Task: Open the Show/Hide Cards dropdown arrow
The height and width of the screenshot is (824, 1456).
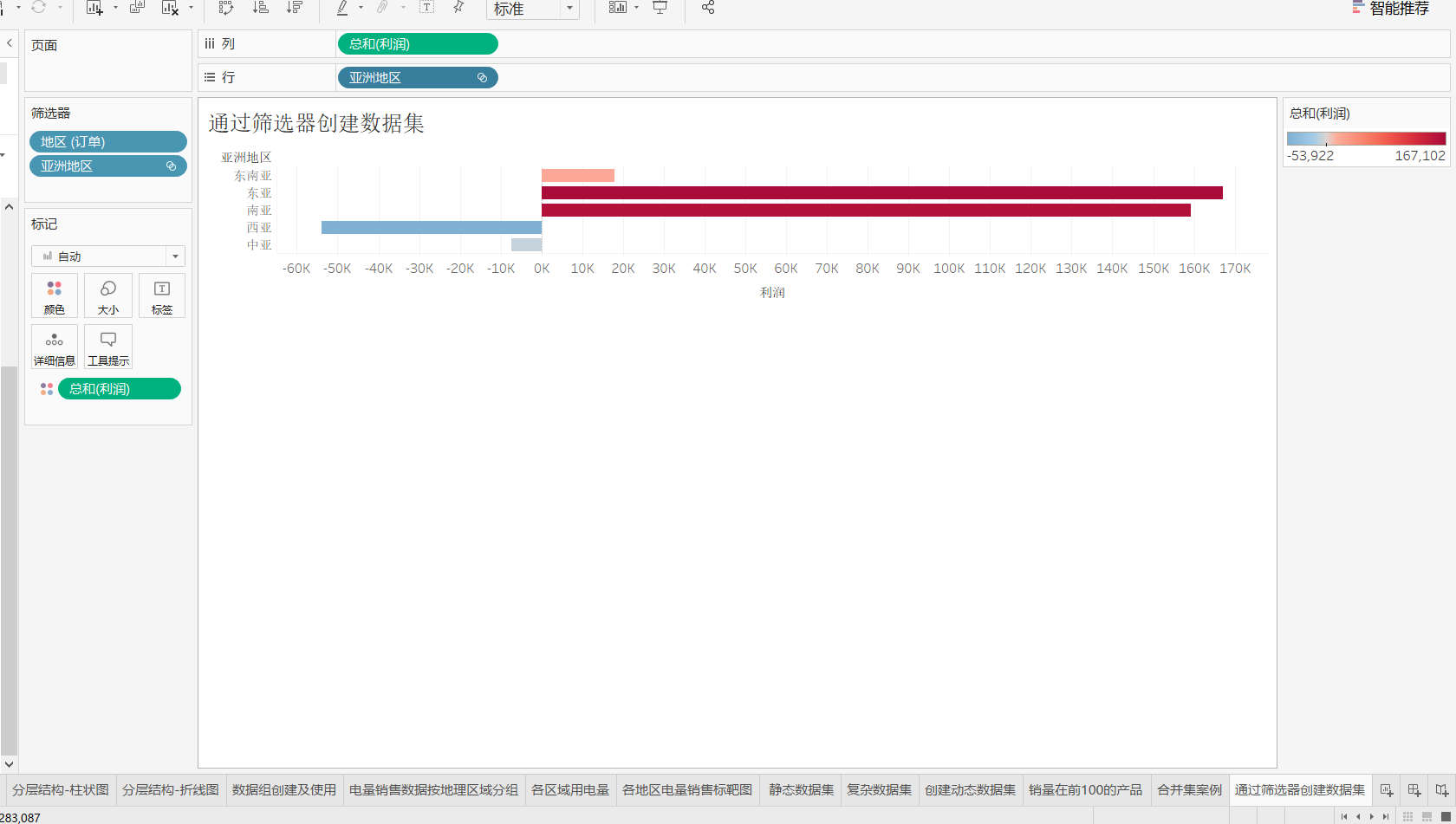Action: pyautogui.click(x=637, y=8)
